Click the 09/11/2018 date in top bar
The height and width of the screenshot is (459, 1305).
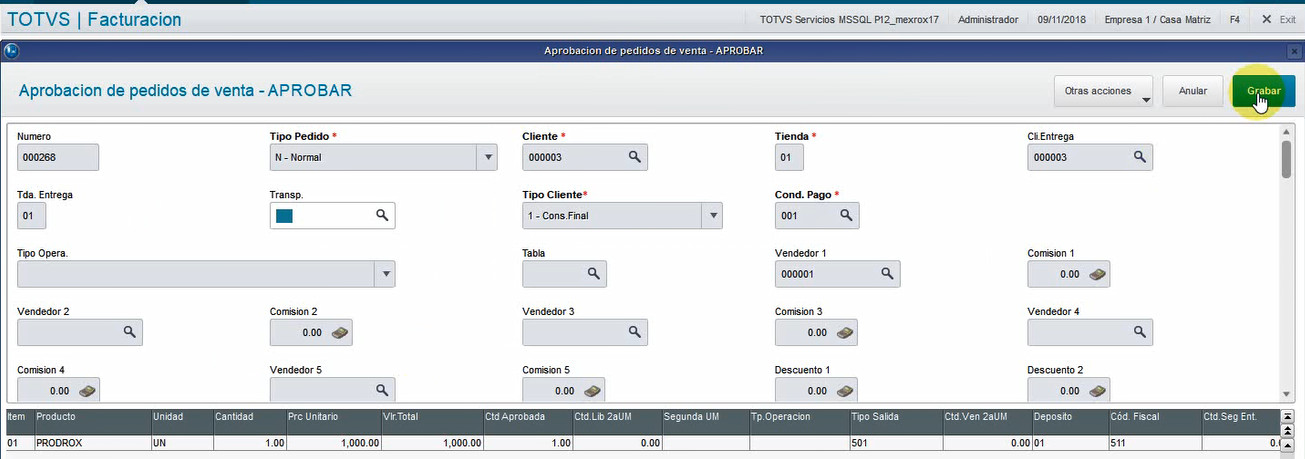pyautogui.click(x=1060, y=19)
